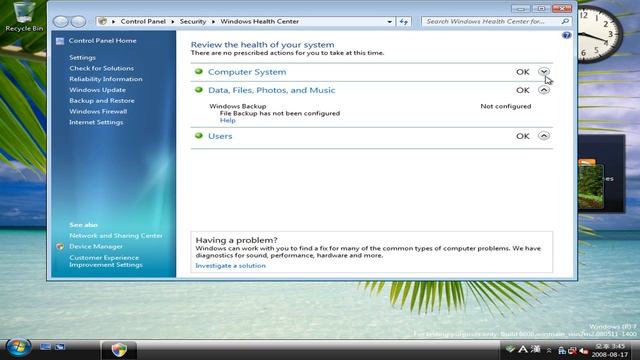Click the green status dot beside Data, Files
This screenshot has height=360, width=640.
click(x=199, y=90)
